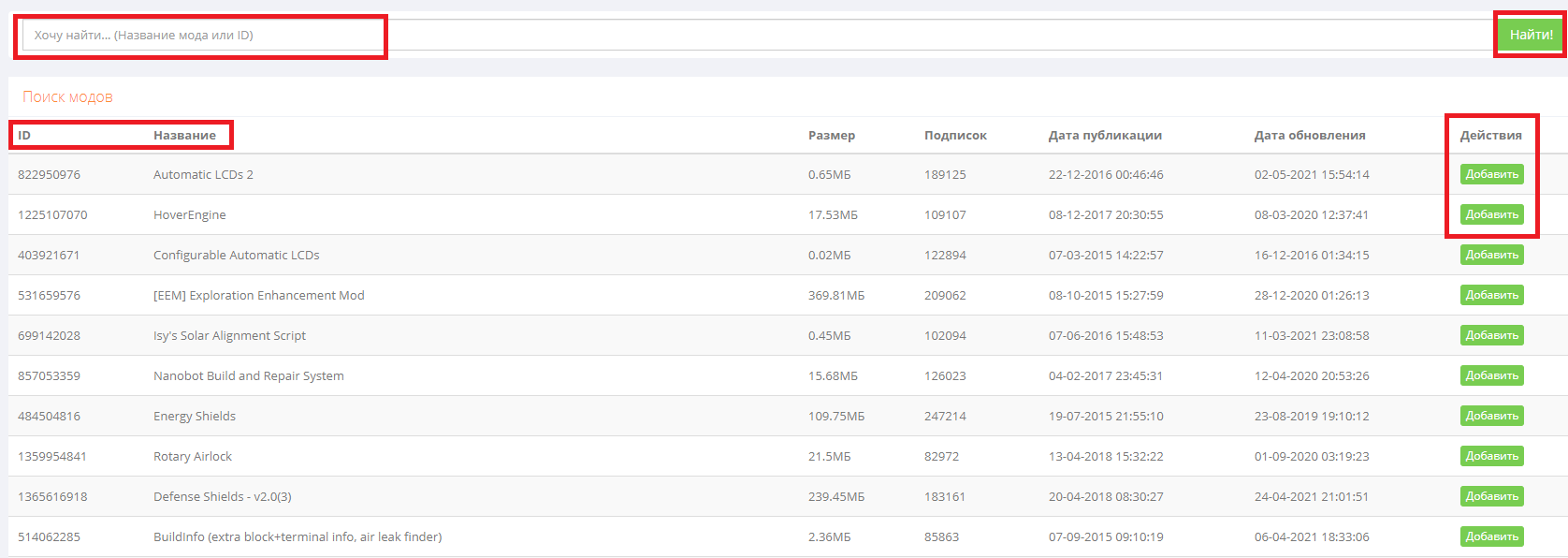Click publication date 08-12-2017 20:30:55
The image size is (1568, 558).
(x=1106, y=214)
